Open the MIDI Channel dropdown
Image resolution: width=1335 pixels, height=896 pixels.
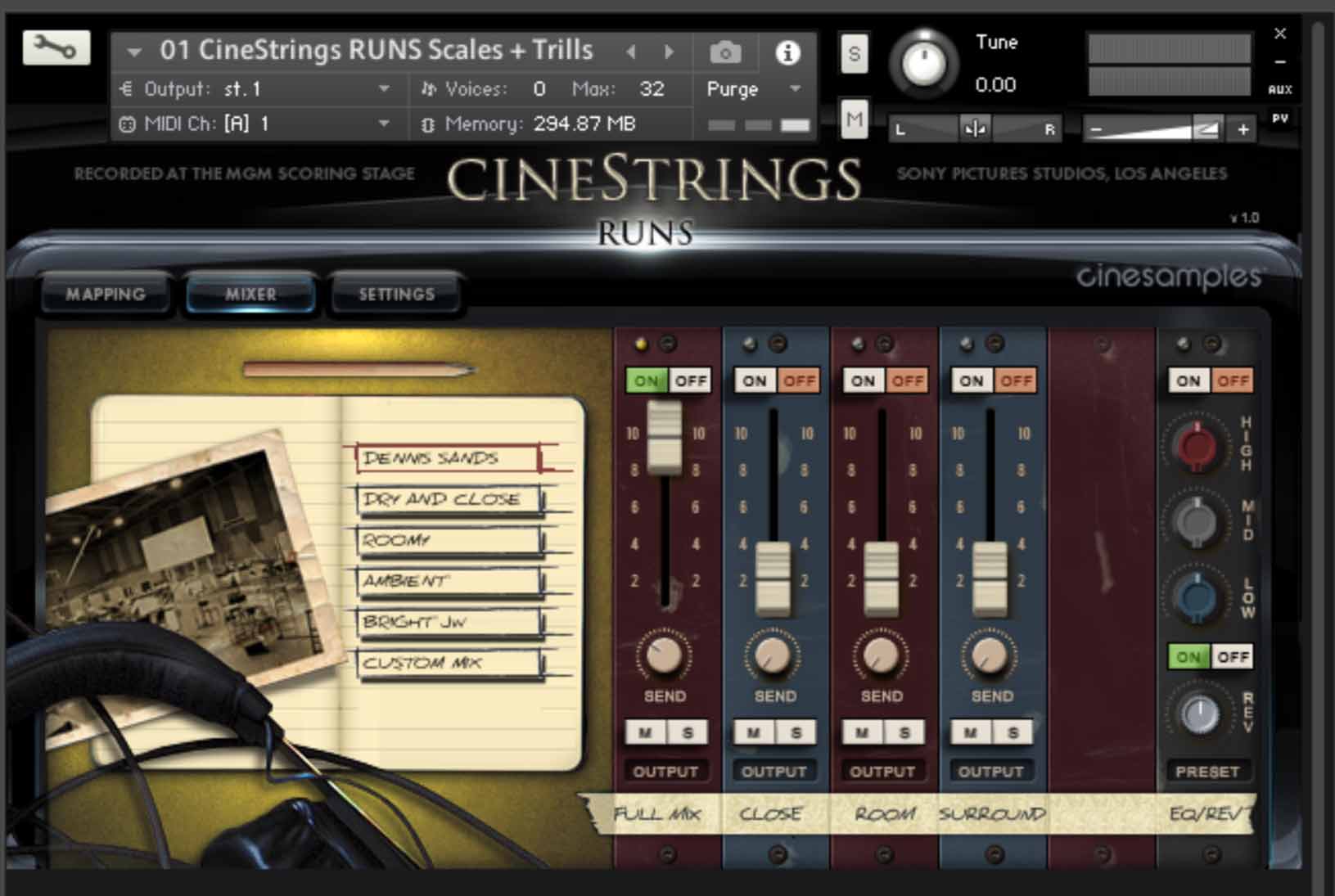[x=382, y=124]
